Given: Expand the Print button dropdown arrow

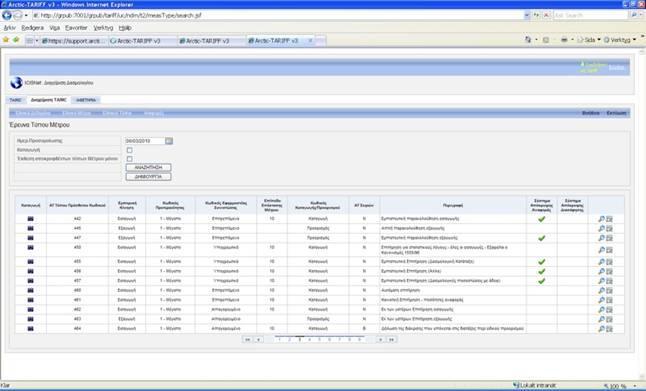Looking at the screenshot, I should click(x=572, y=40).
